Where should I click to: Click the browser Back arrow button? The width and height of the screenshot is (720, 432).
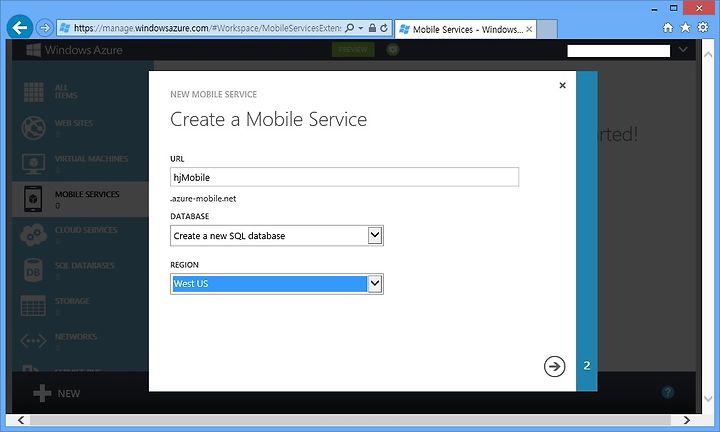(x=19, y=28)
